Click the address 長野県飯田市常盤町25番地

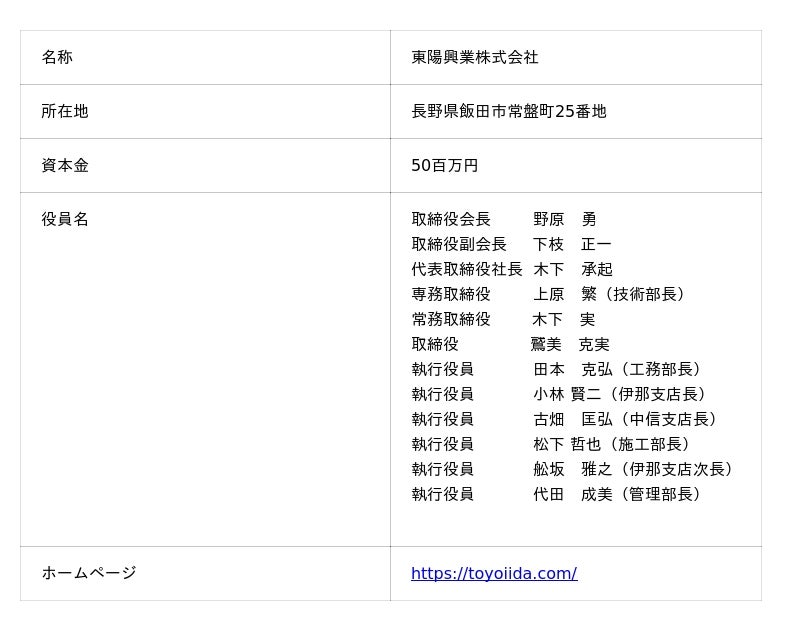point(509,111)
